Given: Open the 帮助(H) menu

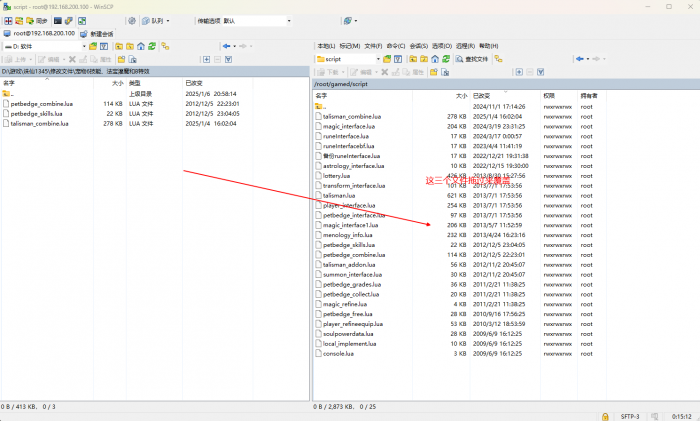Looking at the screenshot, I should (488, 46).
